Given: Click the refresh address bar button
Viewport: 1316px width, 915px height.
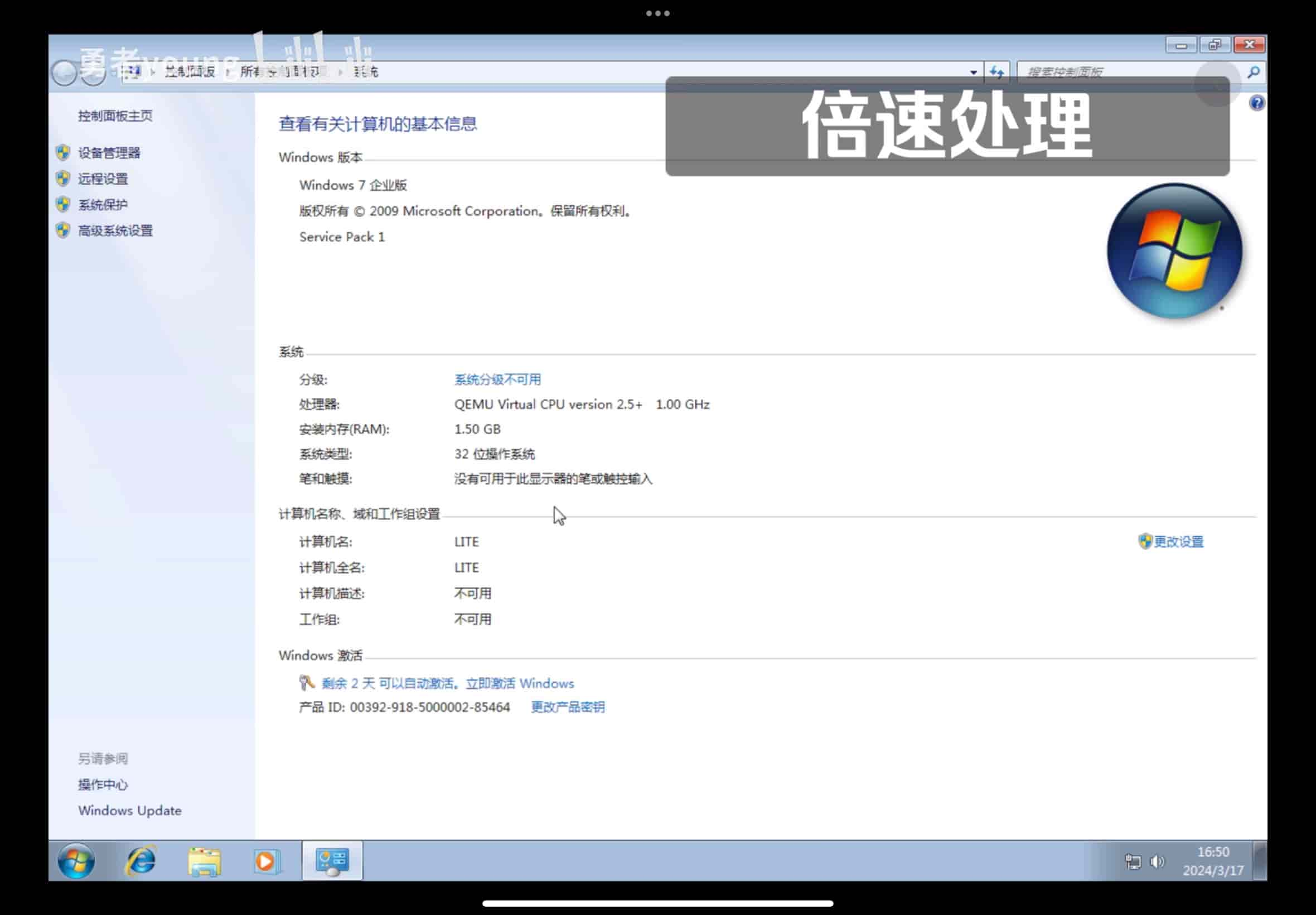Looking at the screenshot, I should click(x=997, y=72).
